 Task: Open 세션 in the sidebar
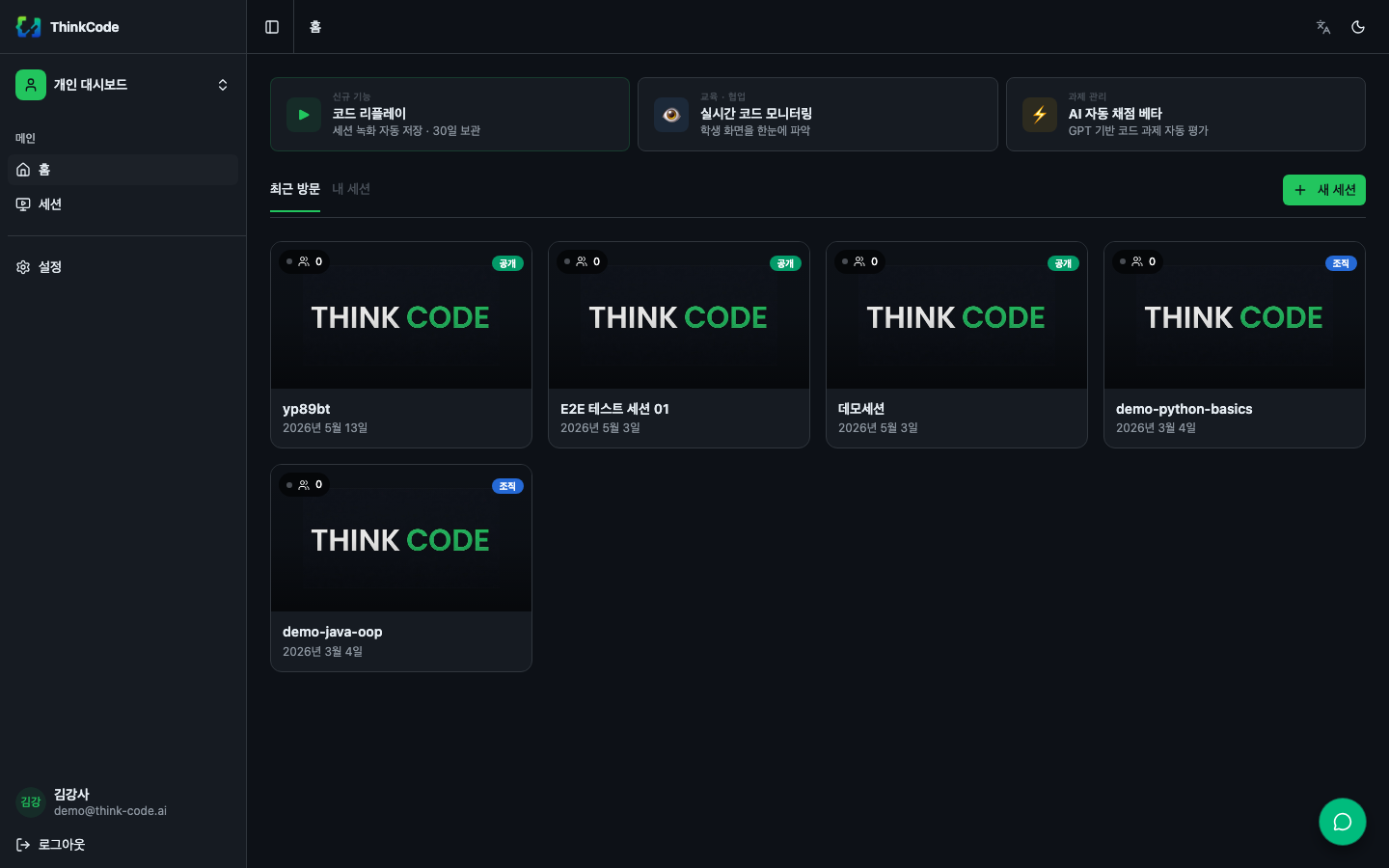pyautogui.click(x=123, y=204)
